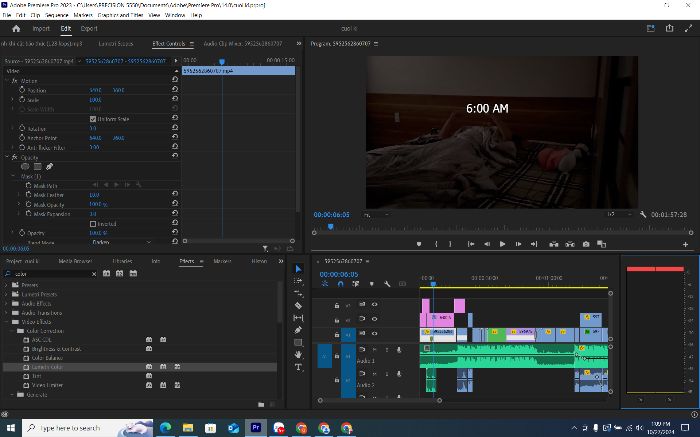Toggle Snap in Timeline magnet icon
700x437 pixels.
click(341, 284)
